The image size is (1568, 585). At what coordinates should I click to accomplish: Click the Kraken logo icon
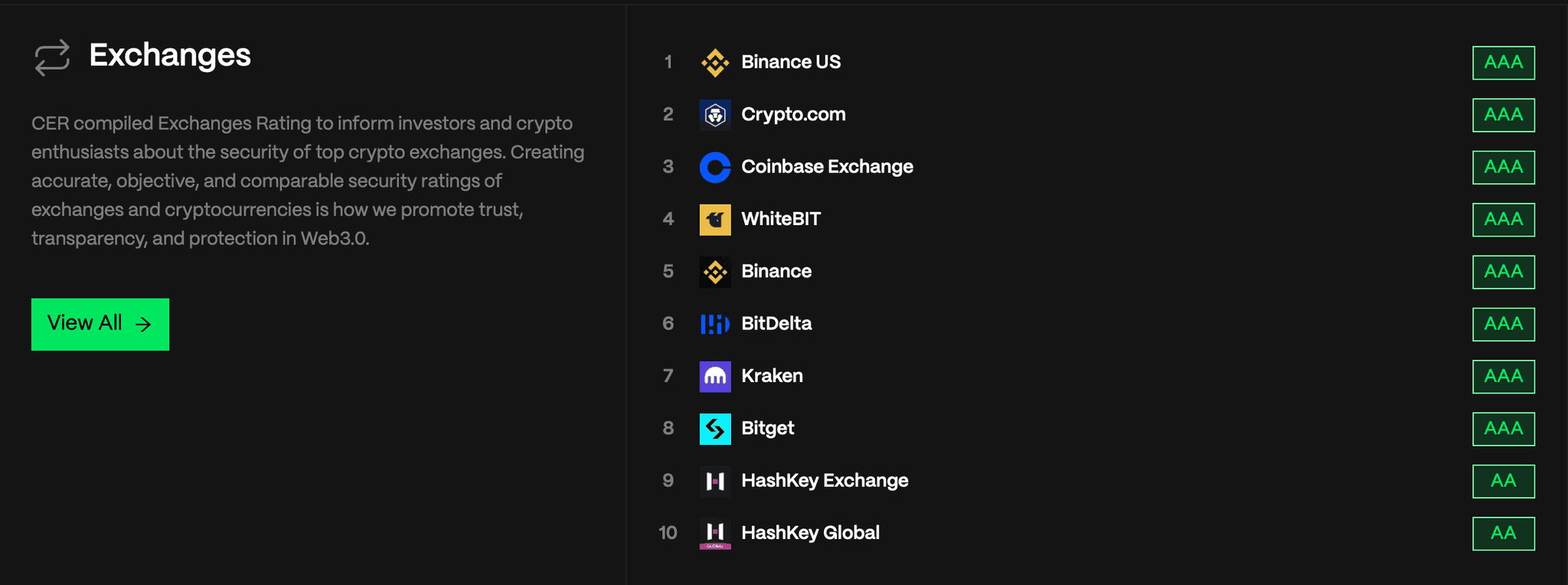click(714, 376)
